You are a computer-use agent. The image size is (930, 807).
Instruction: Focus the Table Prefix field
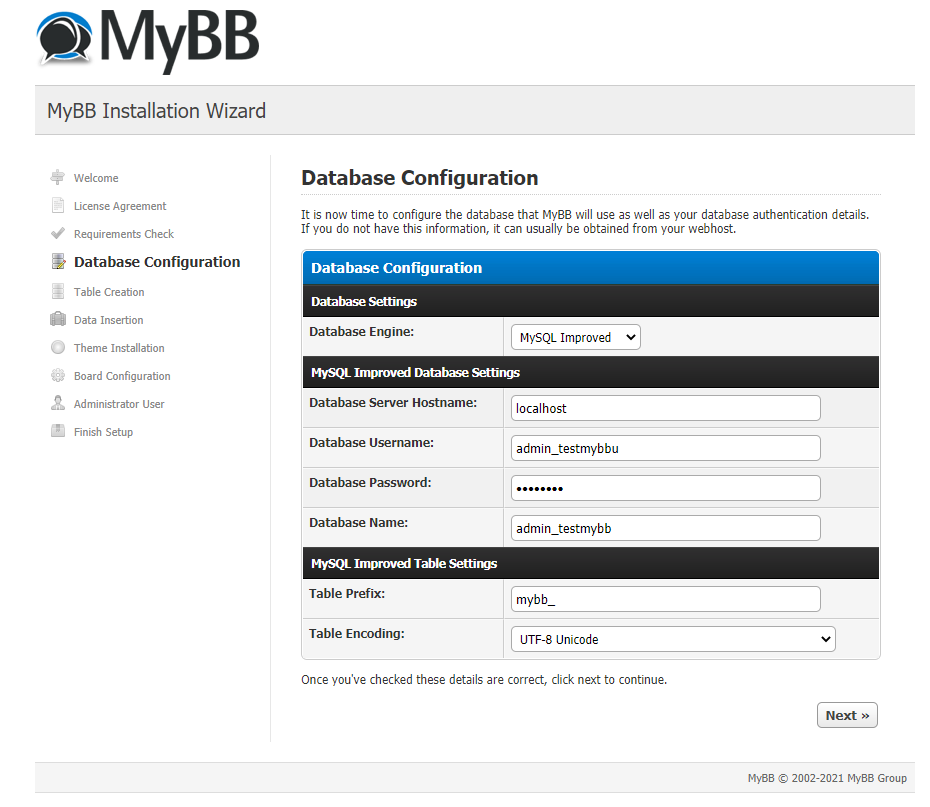coord(665,599)
